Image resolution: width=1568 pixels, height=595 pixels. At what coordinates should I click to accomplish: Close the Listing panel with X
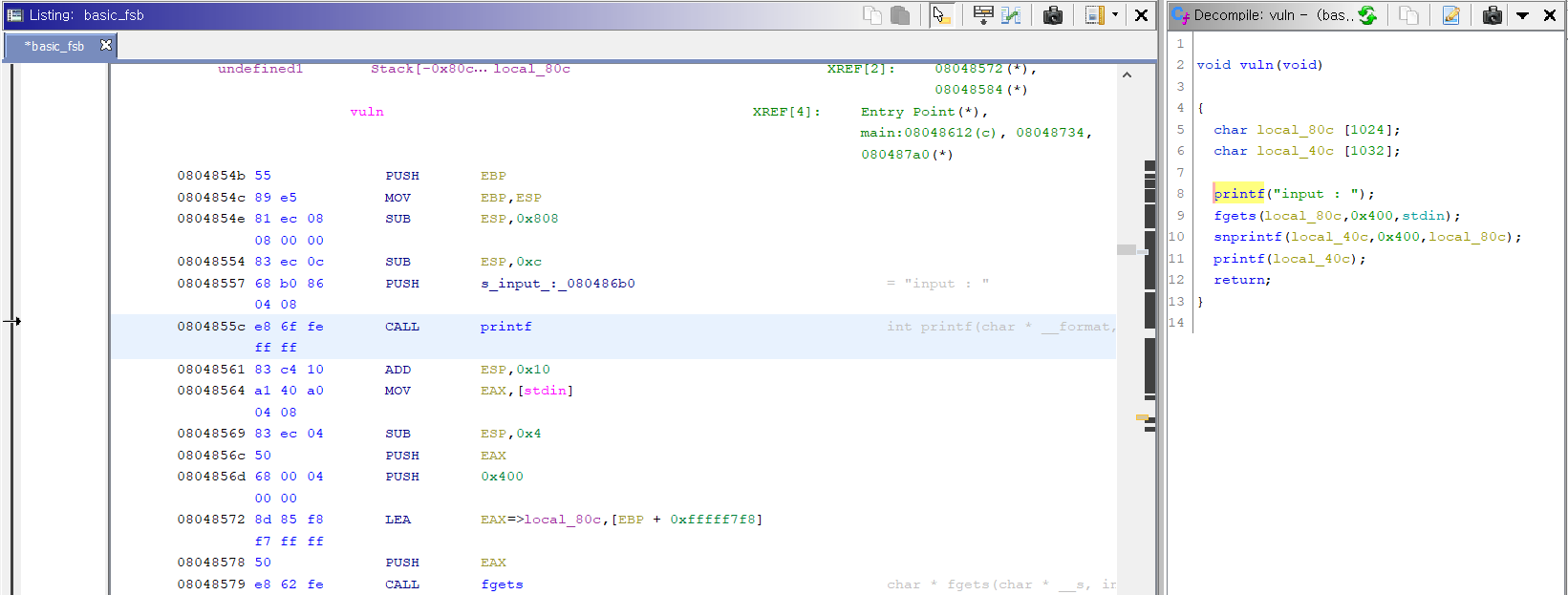coord(1141,14)
